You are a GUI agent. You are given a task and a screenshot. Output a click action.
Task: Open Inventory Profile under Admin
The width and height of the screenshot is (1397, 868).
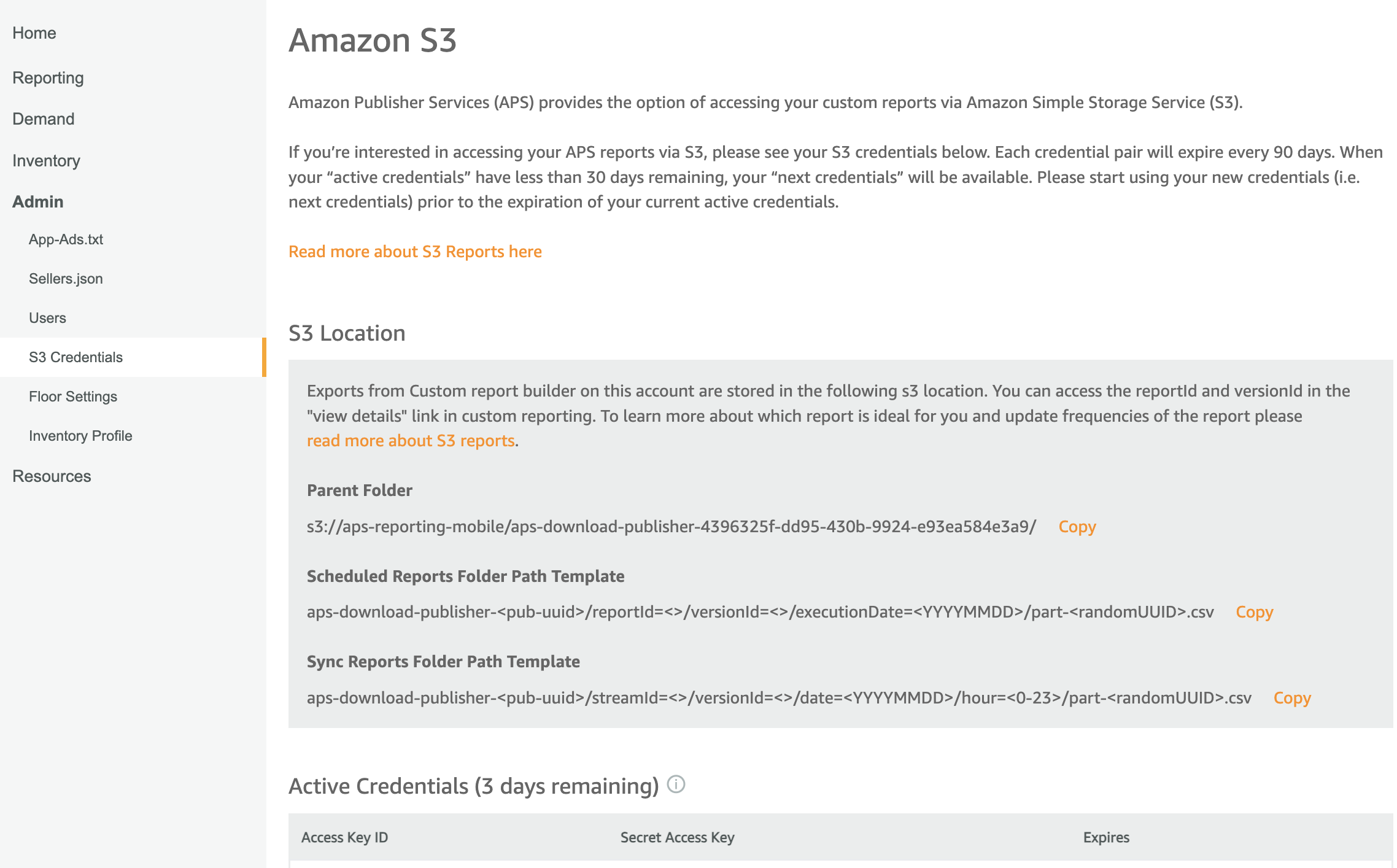(x=80, y=436)
